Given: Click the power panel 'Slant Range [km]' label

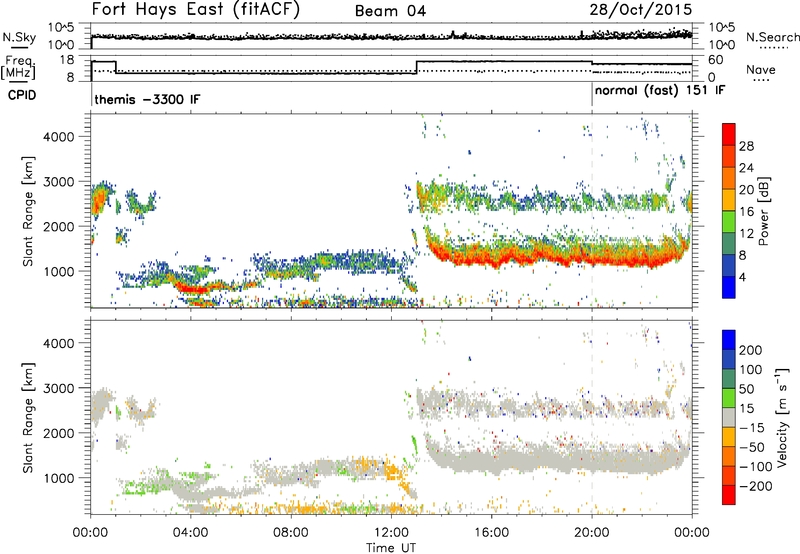Looking at the screenshot, I should pos(28,211).
